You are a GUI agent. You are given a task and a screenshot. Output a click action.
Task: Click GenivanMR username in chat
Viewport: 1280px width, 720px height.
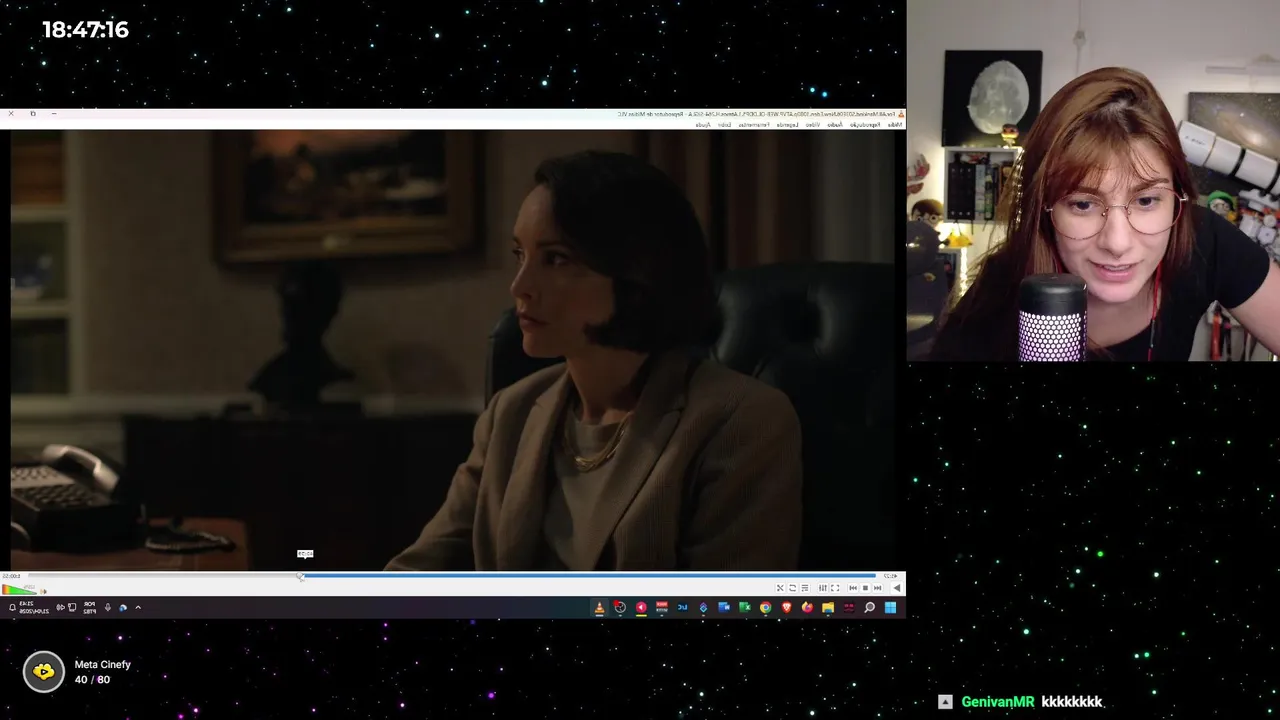998,702
